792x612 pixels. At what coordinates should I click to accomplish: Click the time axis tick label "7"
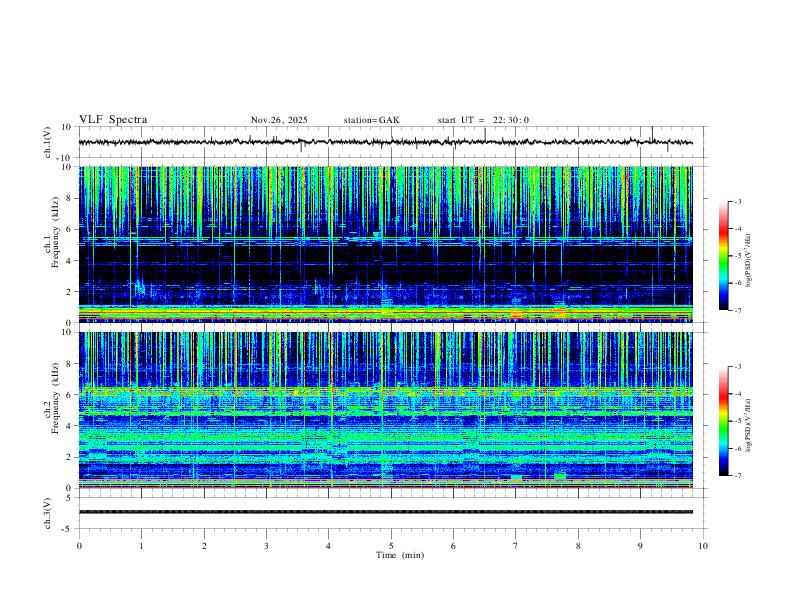point(516,546)
